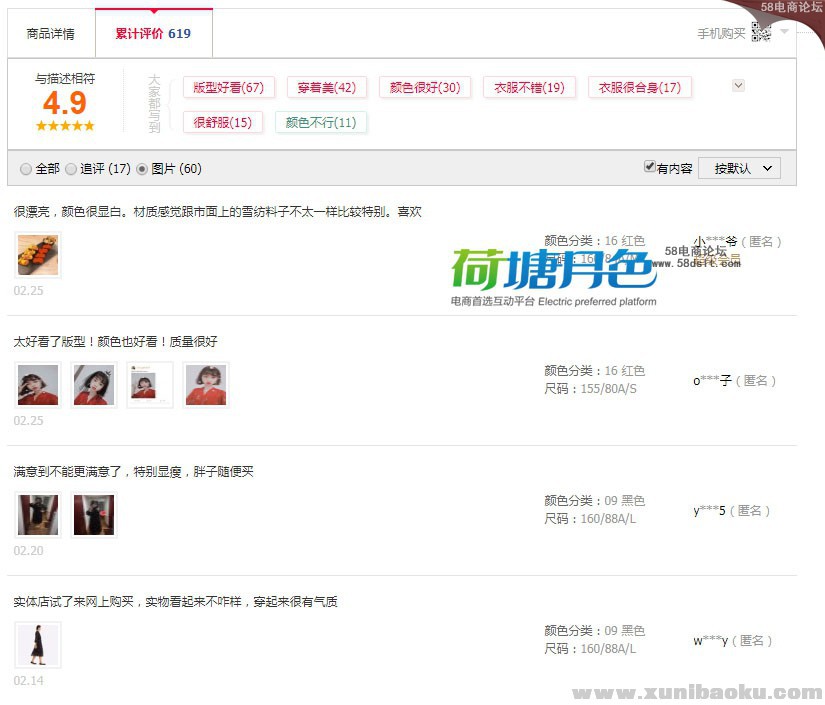The height and width of the screenshot is (705, 825).
Task: Expand the review tags list arrow
Action: pyautogui.click(x=738, y=86)
